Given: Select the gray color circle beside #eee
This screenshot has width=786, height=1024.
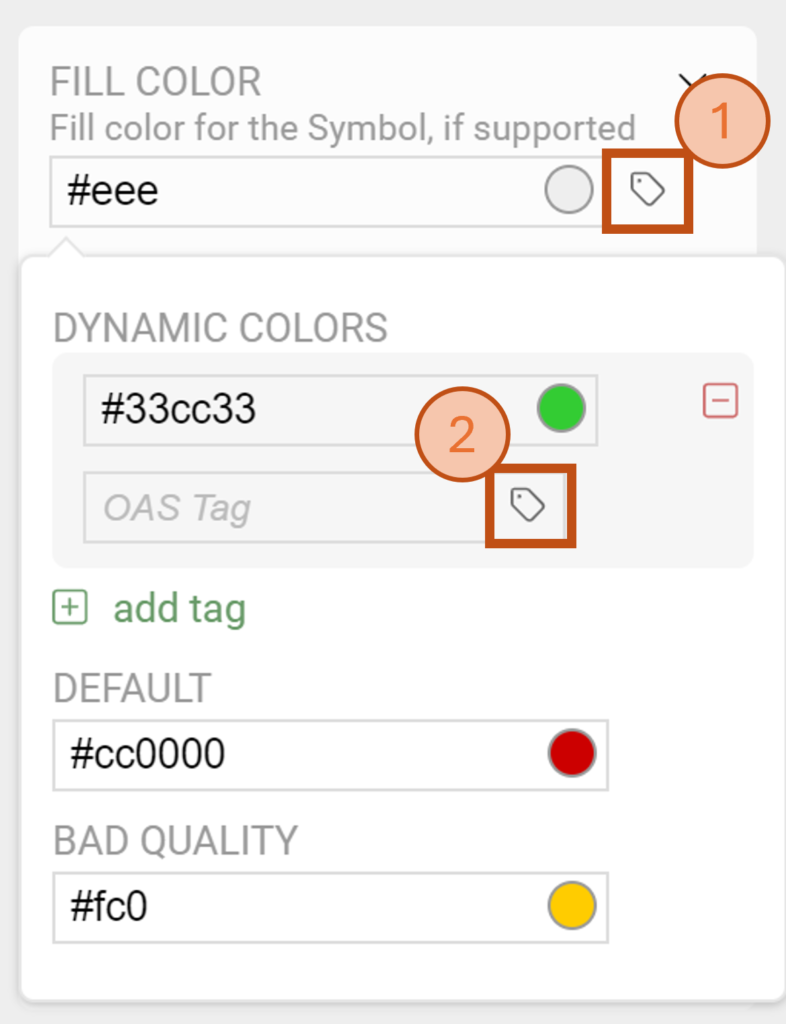Looking at the screenshot, I should (x=569, y=189).
